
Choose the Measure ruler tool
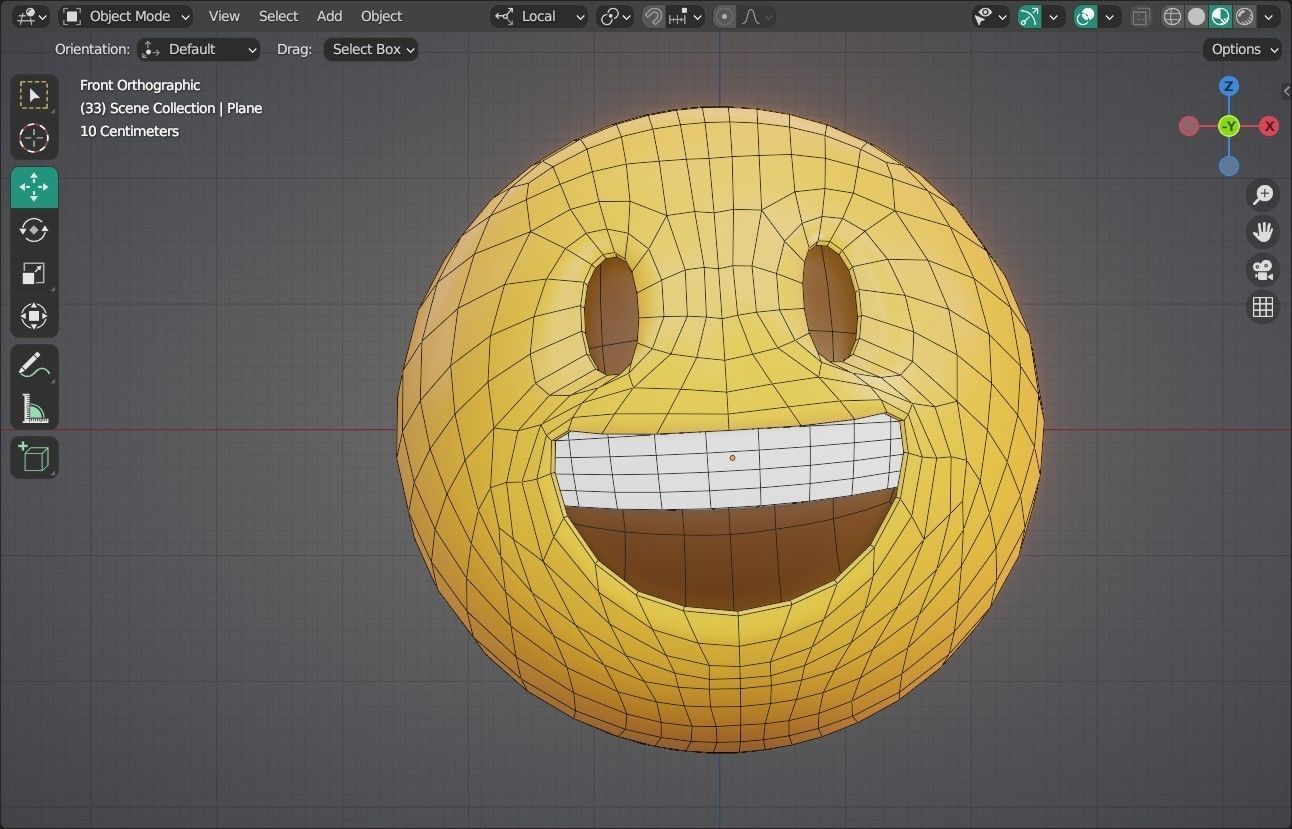pos(34,408)
